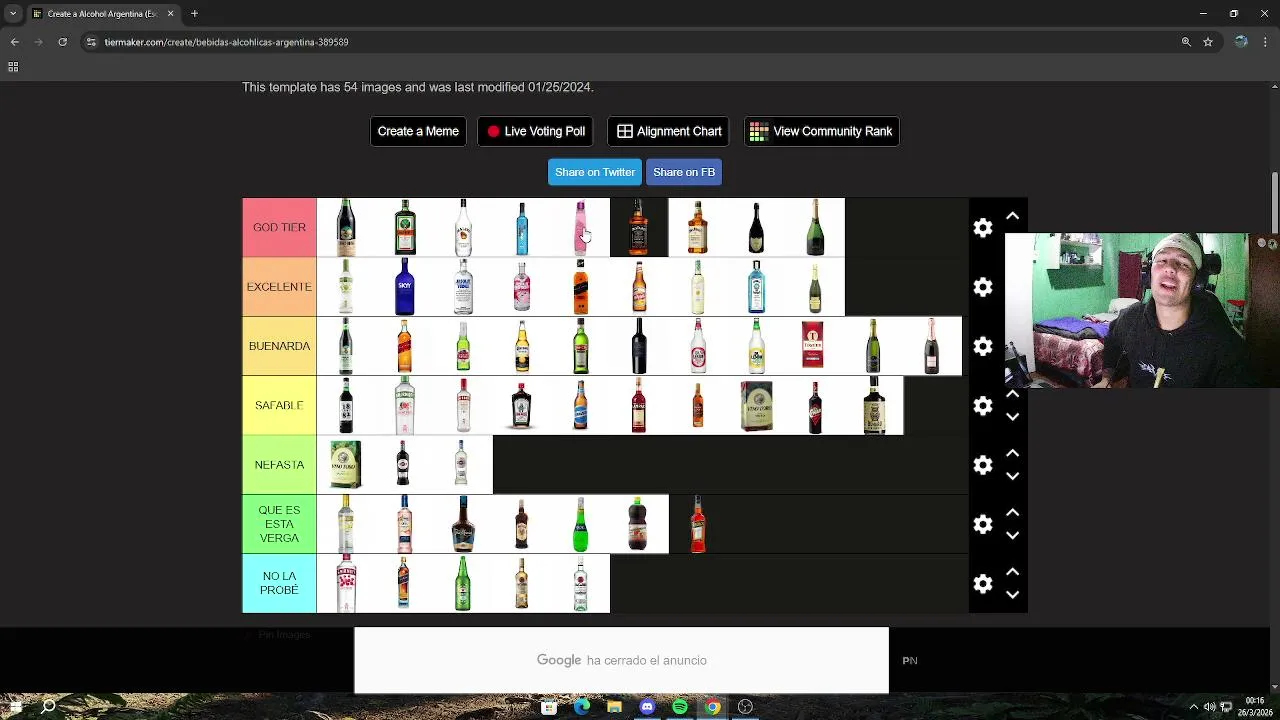Share on Twitter
The width and height of the screenshot is (1280, 720).
[x=595, y=172]
